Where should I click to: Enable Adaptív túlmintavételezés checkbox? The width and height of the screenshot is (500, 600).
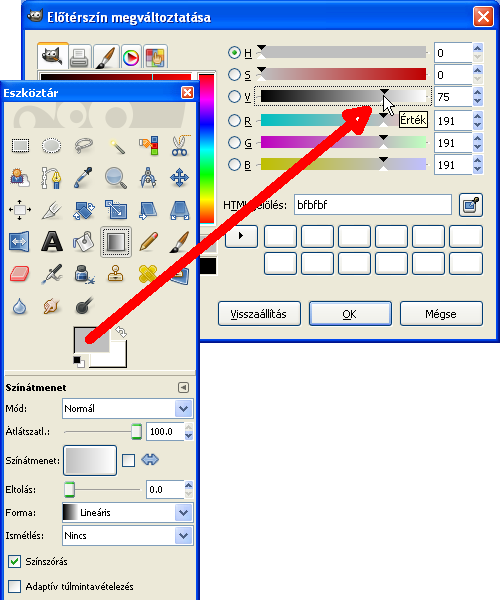tap(15, 586)
